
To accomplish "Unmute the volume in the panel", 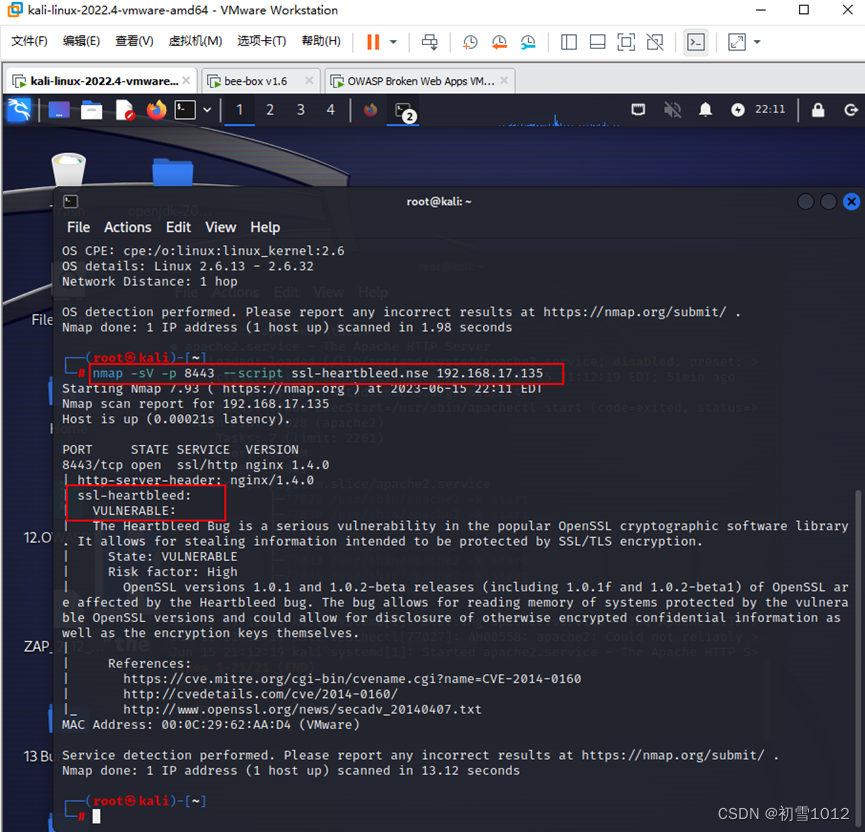I will click(x=672, y=110).
